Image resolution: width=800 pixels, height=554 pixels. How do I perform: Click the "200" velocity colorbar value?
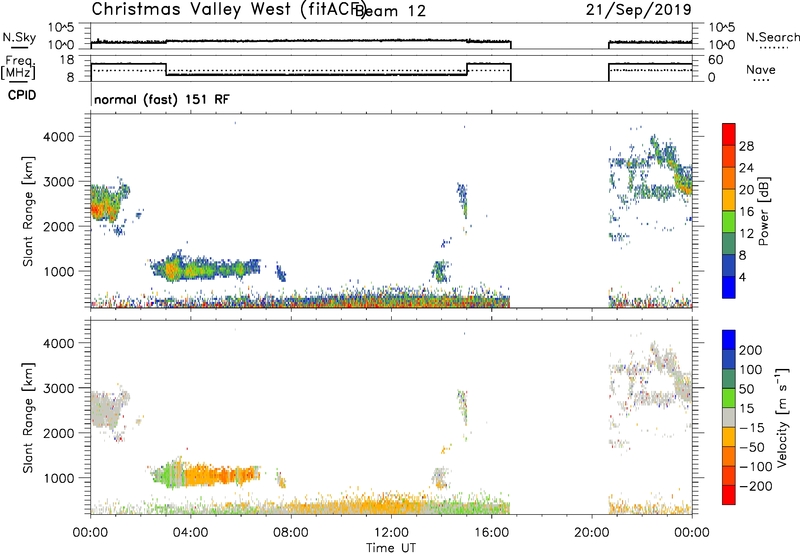[751, 350]
